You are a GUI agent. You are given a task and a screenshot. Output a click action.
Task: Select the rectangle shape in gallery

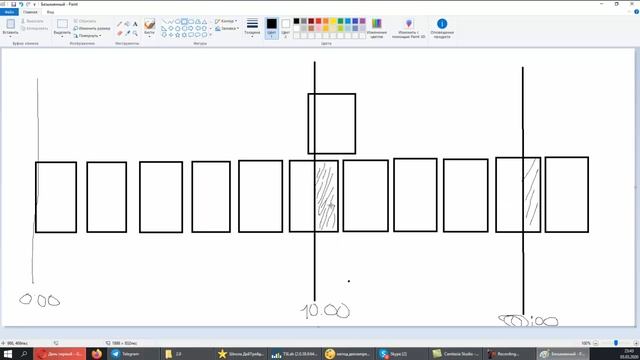tap(184, 22)
